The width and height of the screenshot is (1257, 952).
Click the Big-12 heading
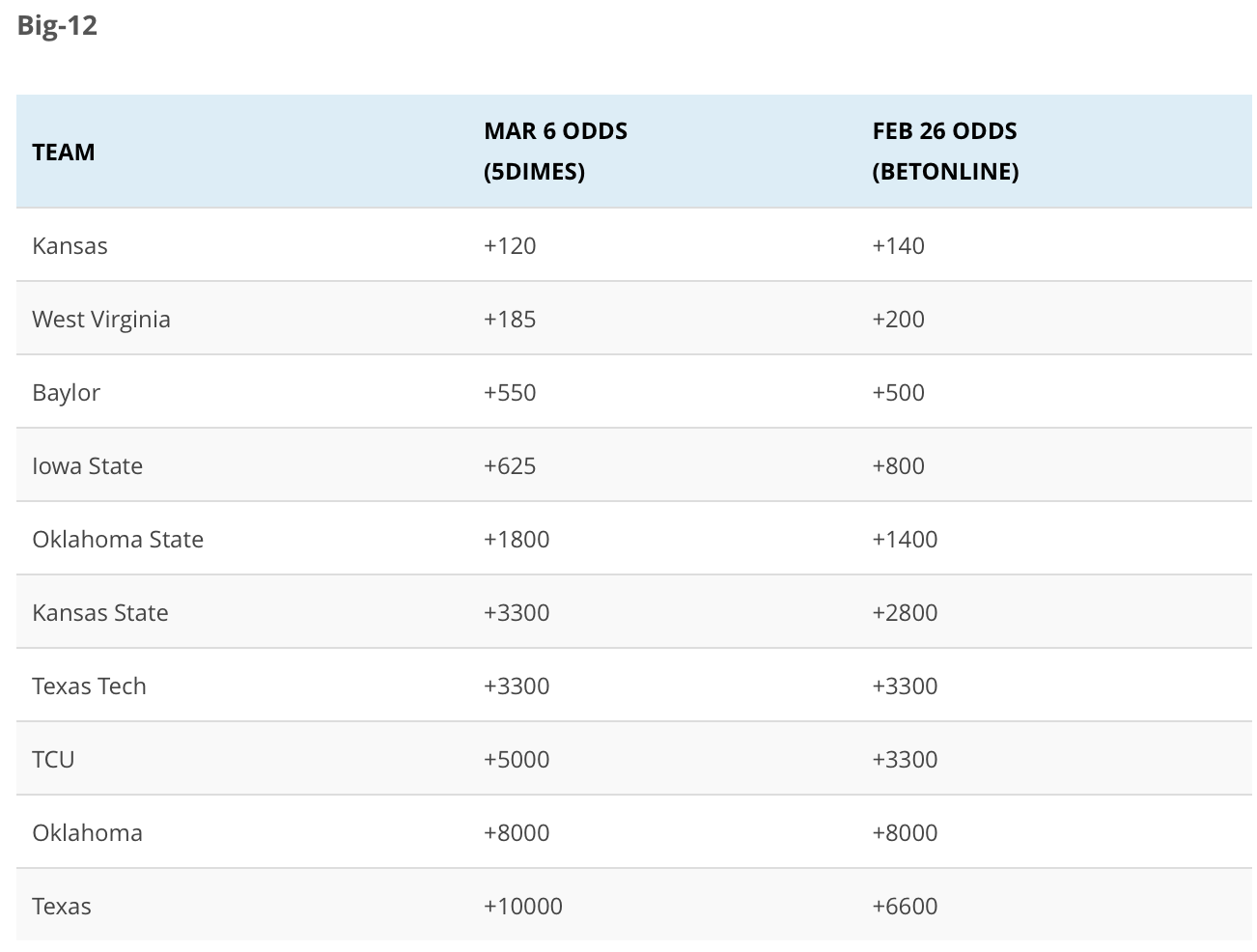57,25
